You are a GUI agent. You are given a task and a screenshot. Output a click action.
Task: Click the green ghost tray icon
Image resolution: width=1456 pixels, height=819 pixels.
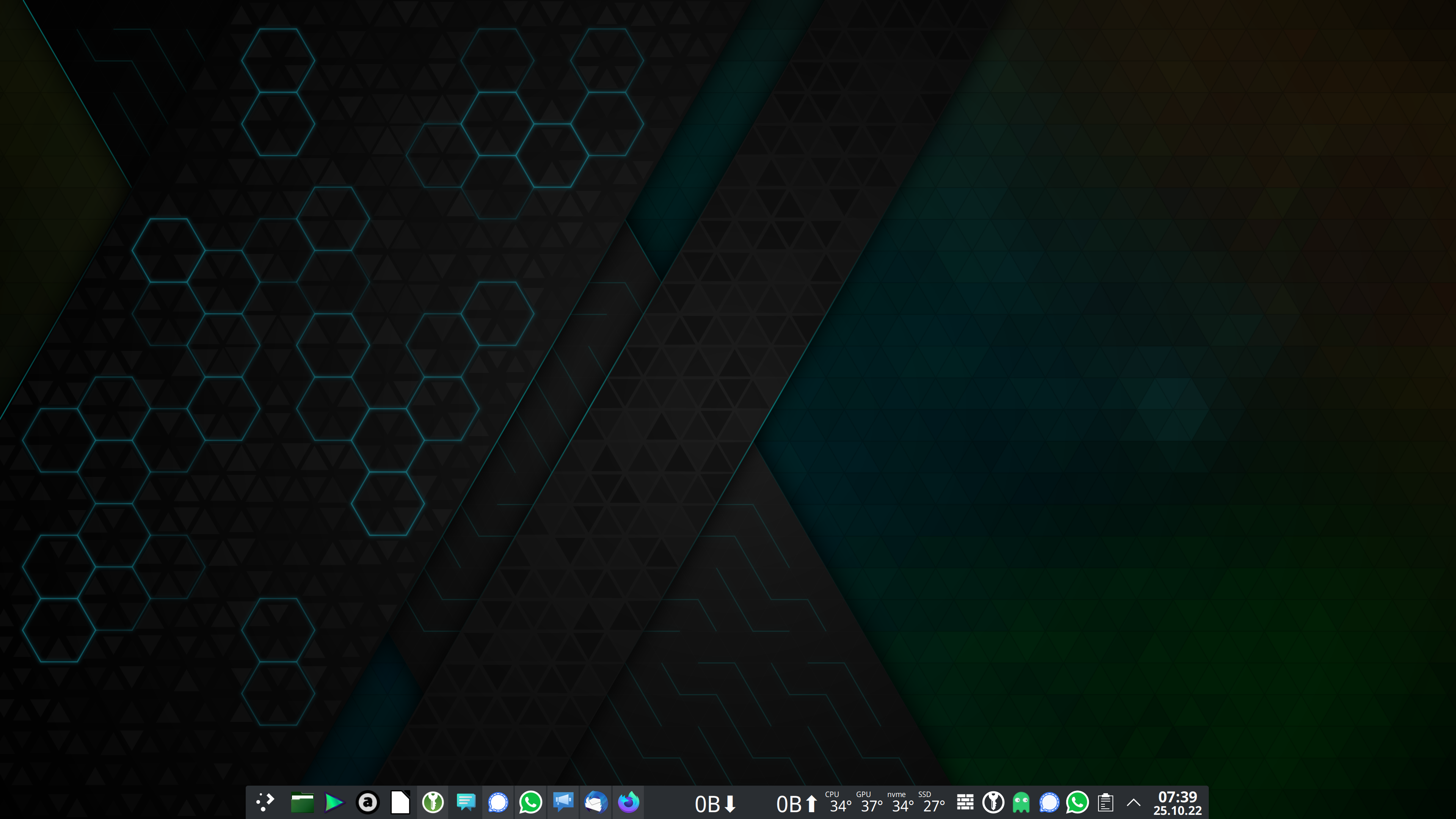1021,803
